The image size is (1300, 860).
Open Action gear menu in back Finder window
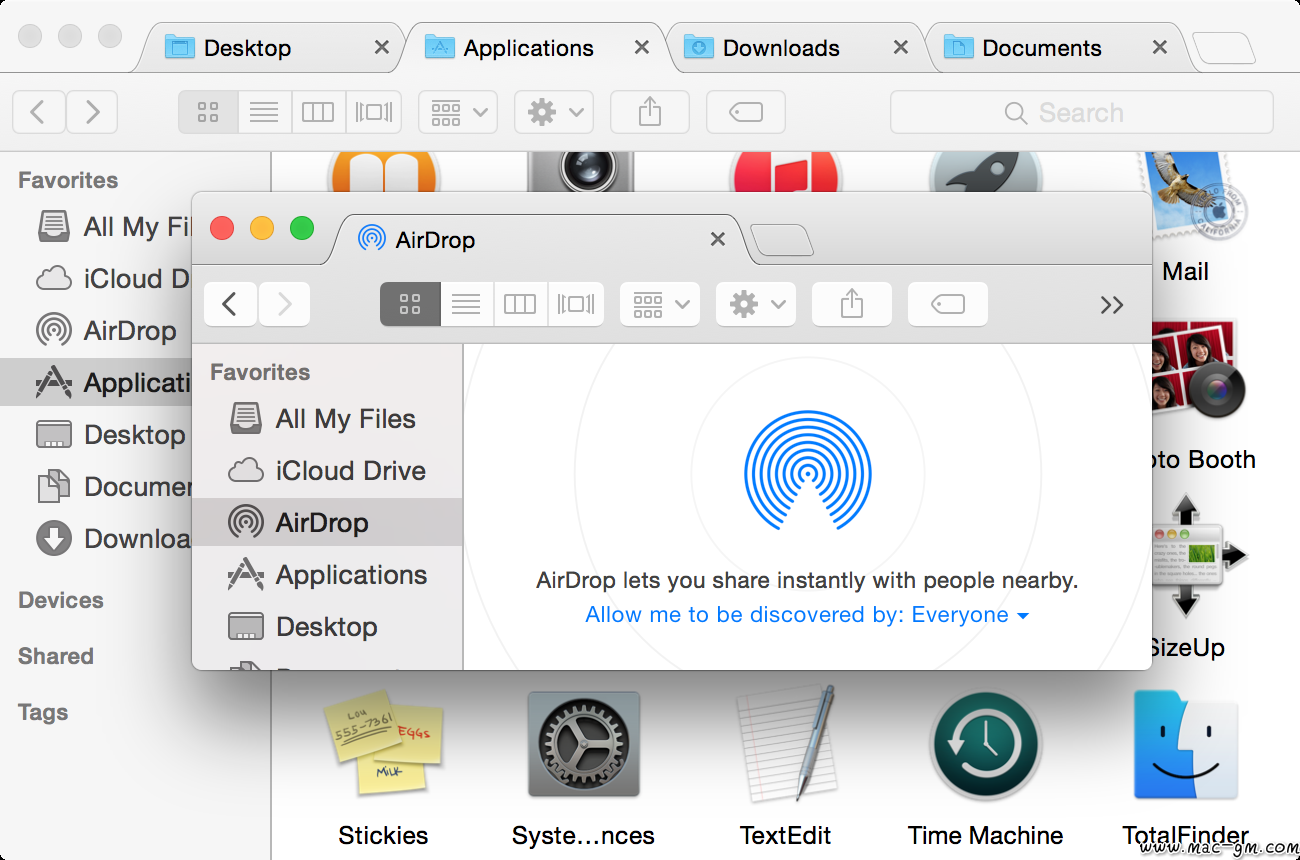point(554,112)
